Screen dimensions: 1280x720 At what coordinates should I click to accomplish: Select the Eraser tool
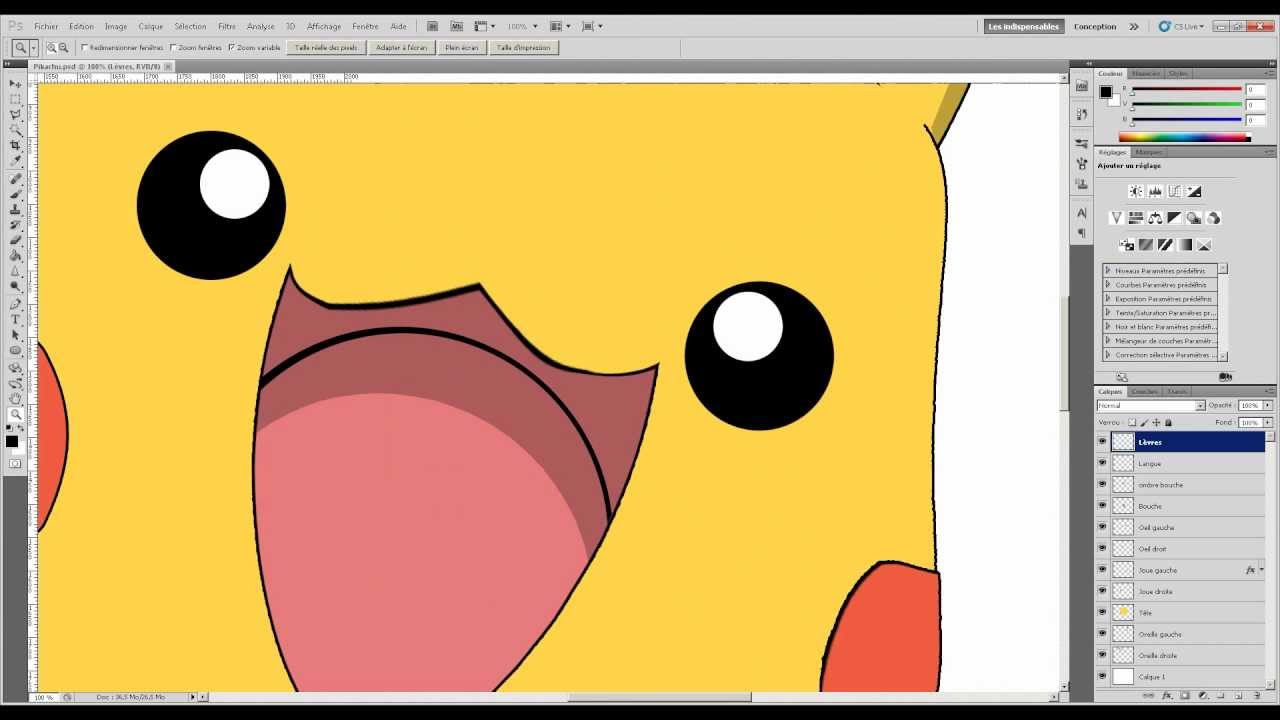(15, 240)
